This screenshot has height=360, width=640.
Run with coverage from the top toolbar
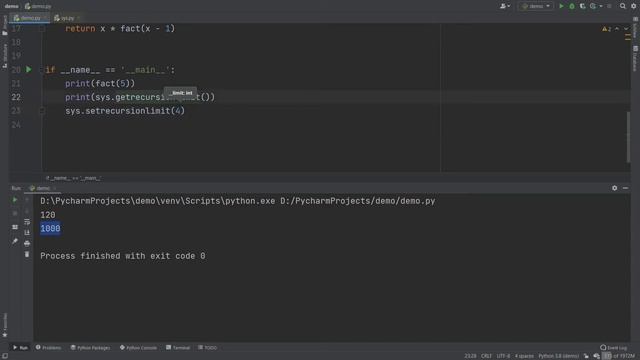(x=582, y=6)
